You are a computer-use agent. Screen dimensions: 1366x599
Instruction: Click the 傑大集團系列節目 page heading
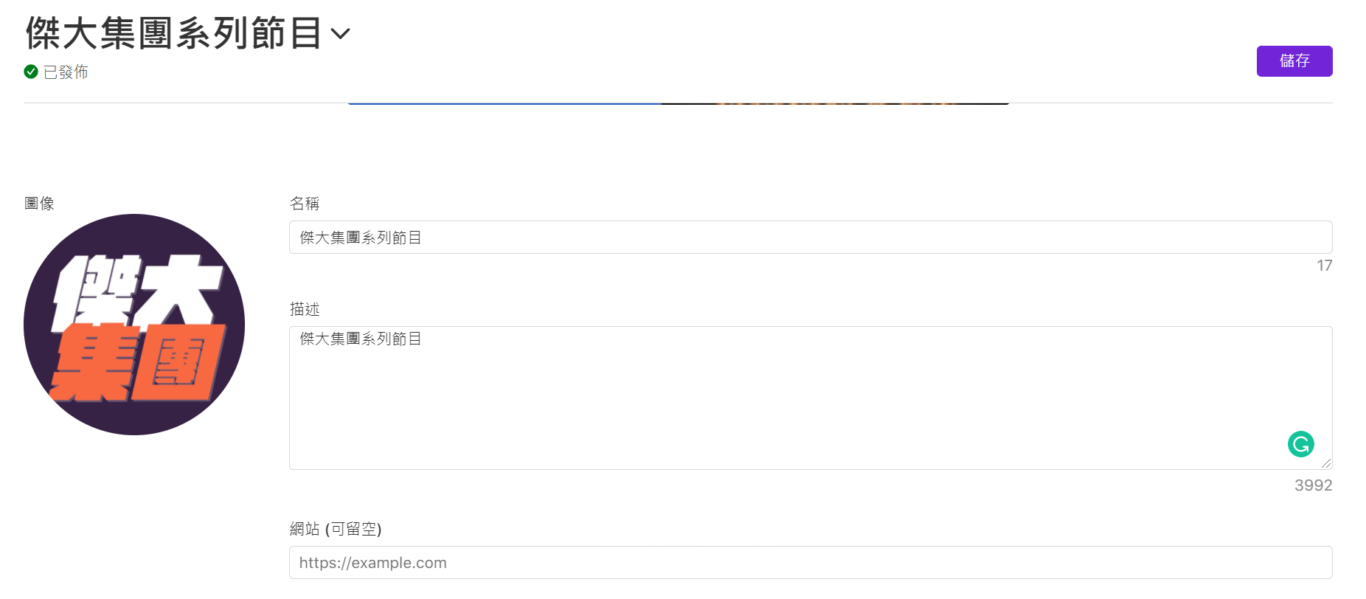[x=174, y=33]
